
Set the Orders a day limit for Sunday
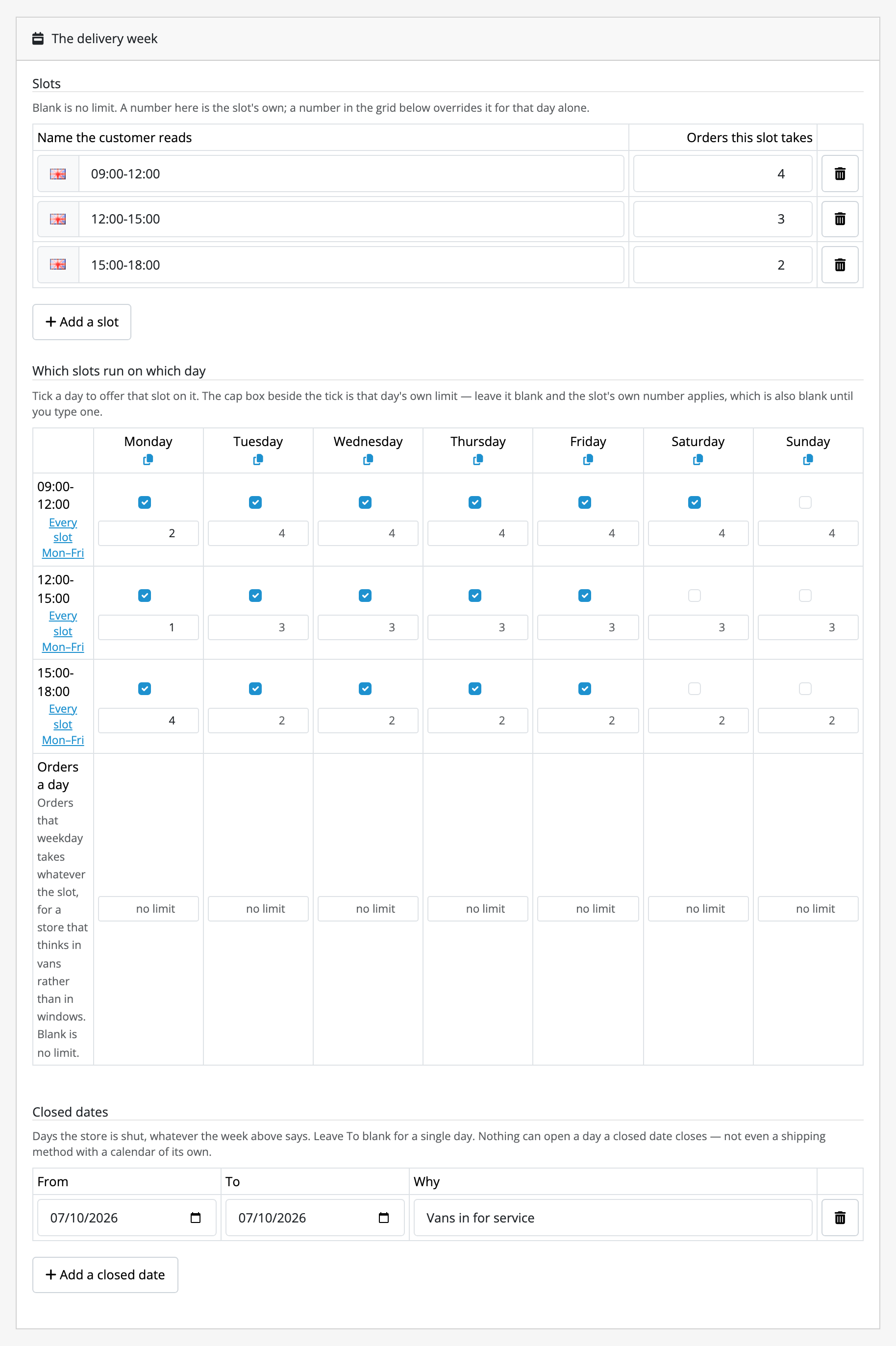(x=807, y=908)
